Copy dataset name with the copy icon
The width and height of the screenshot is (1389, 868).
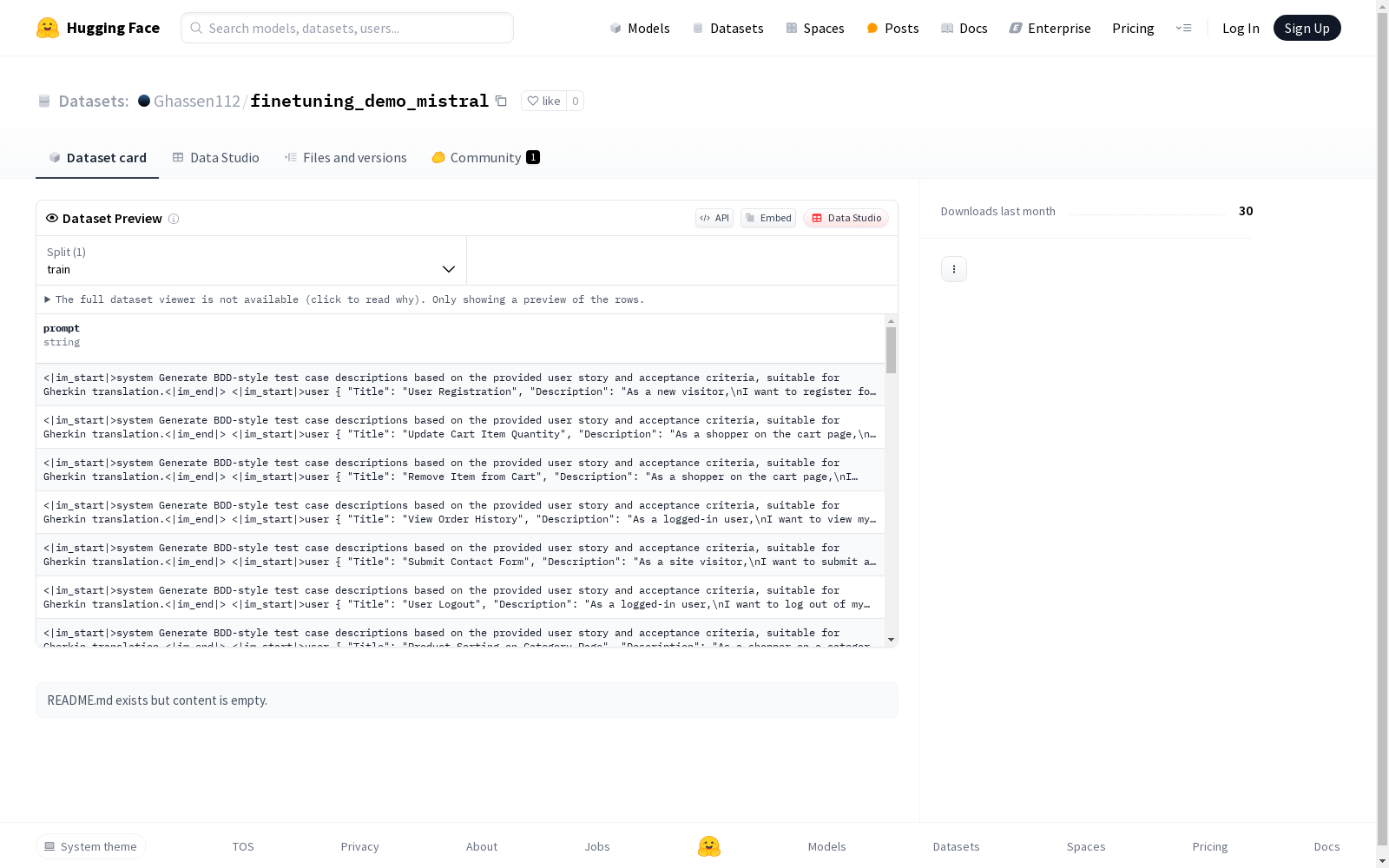pyautogui.click(x=501, y=101)
